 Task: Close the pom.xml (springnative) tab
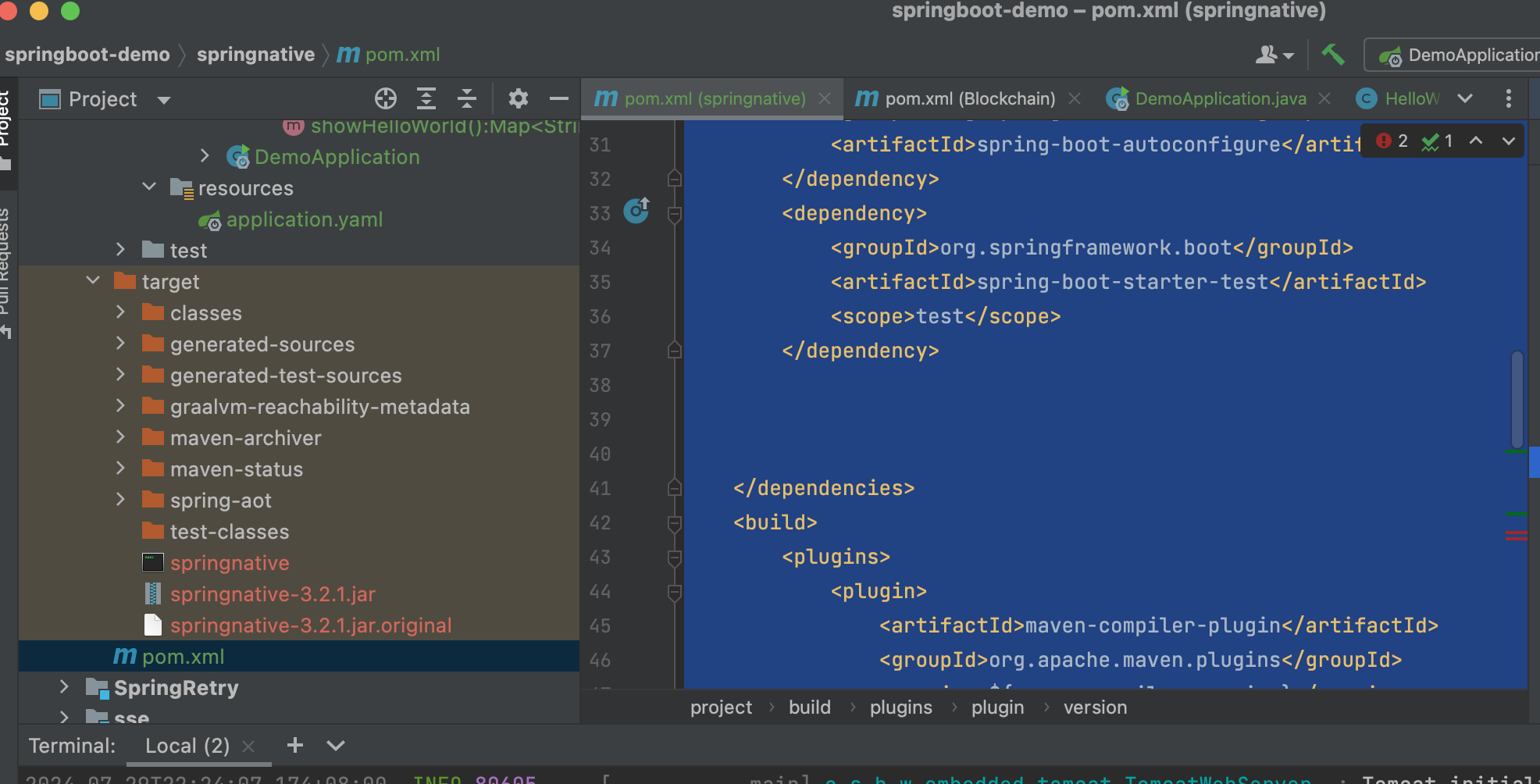pos(825,98)
